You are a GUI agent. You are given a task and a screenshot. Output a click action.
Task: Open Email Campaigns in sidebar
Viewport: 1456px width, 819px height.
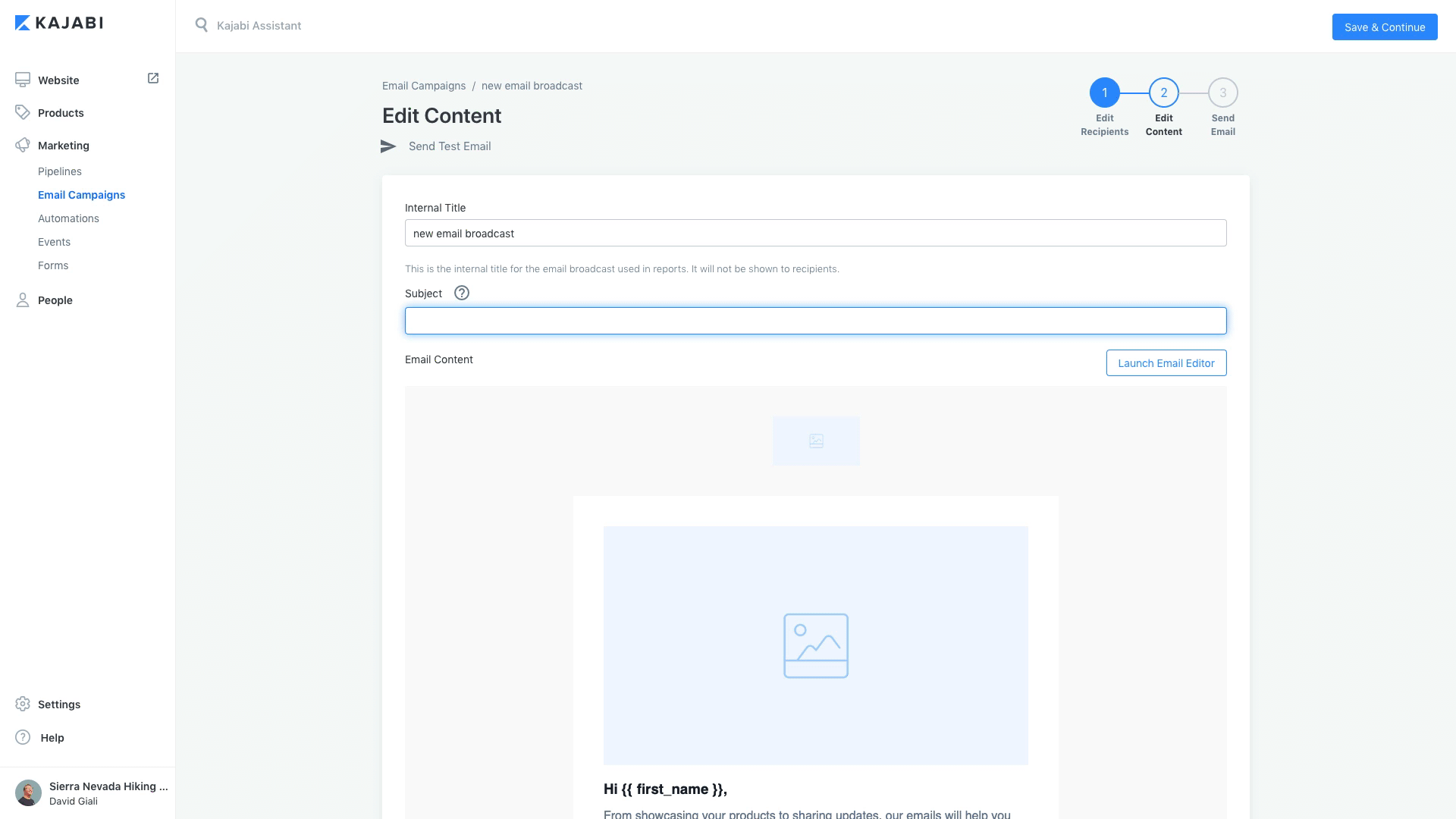click(81, 195)
